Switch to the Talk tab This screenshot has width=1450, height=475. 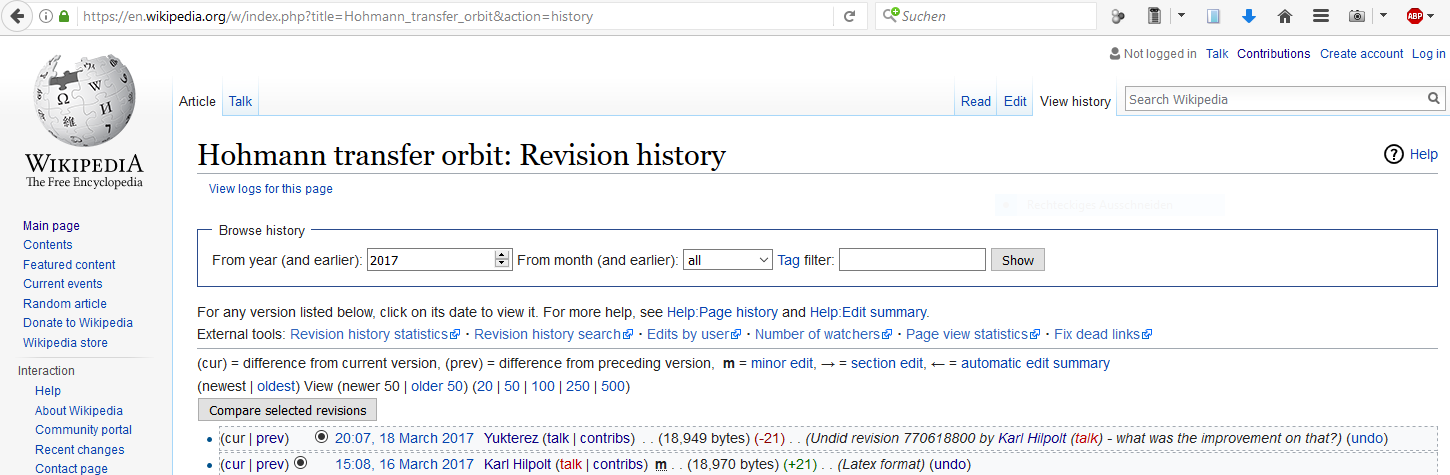[x=240, y=101]
